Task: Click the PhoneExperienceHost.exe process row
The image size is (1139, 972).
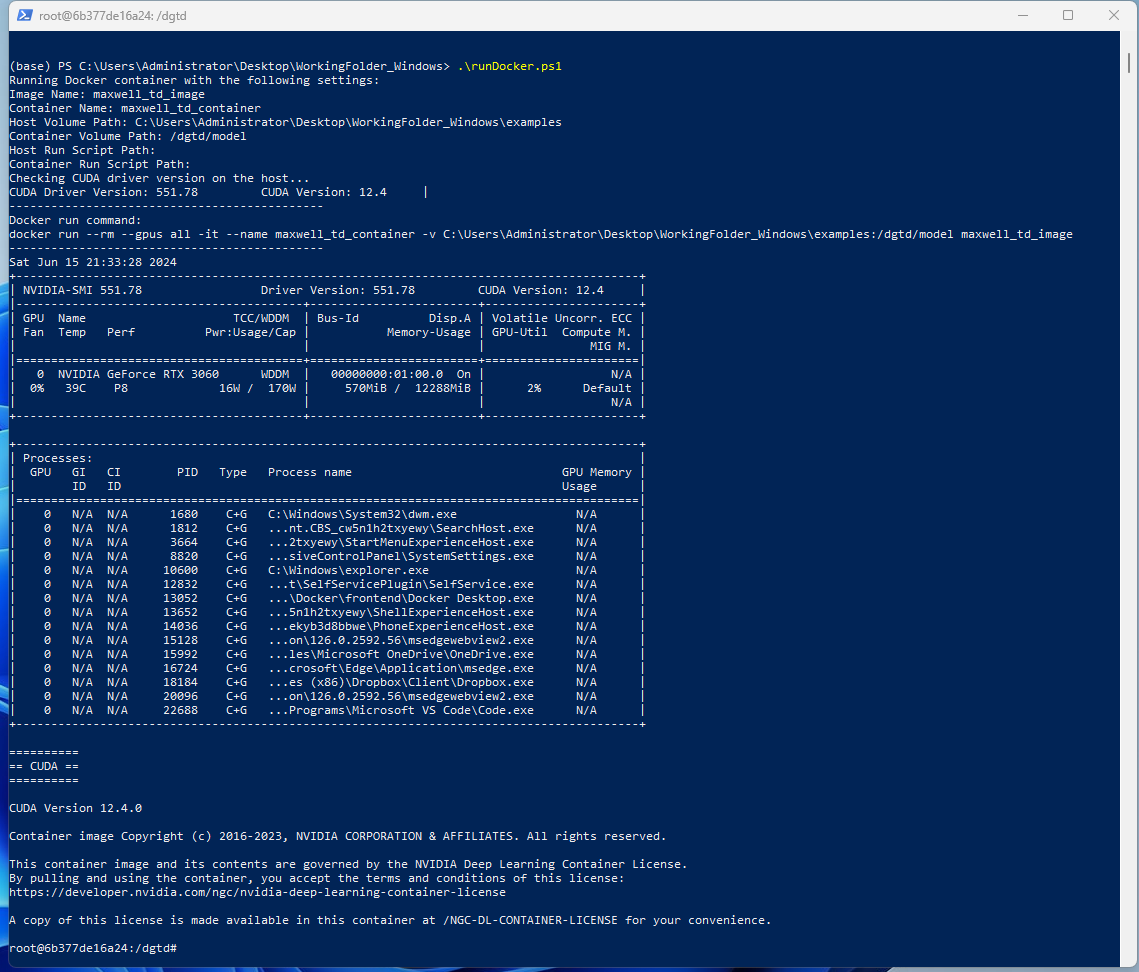Action: click(327, 626)
